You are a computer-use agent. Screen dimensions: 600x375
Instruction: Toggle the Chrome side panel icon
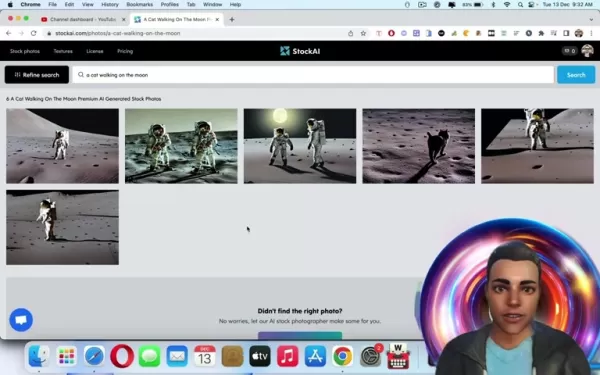tap(566, 33)
